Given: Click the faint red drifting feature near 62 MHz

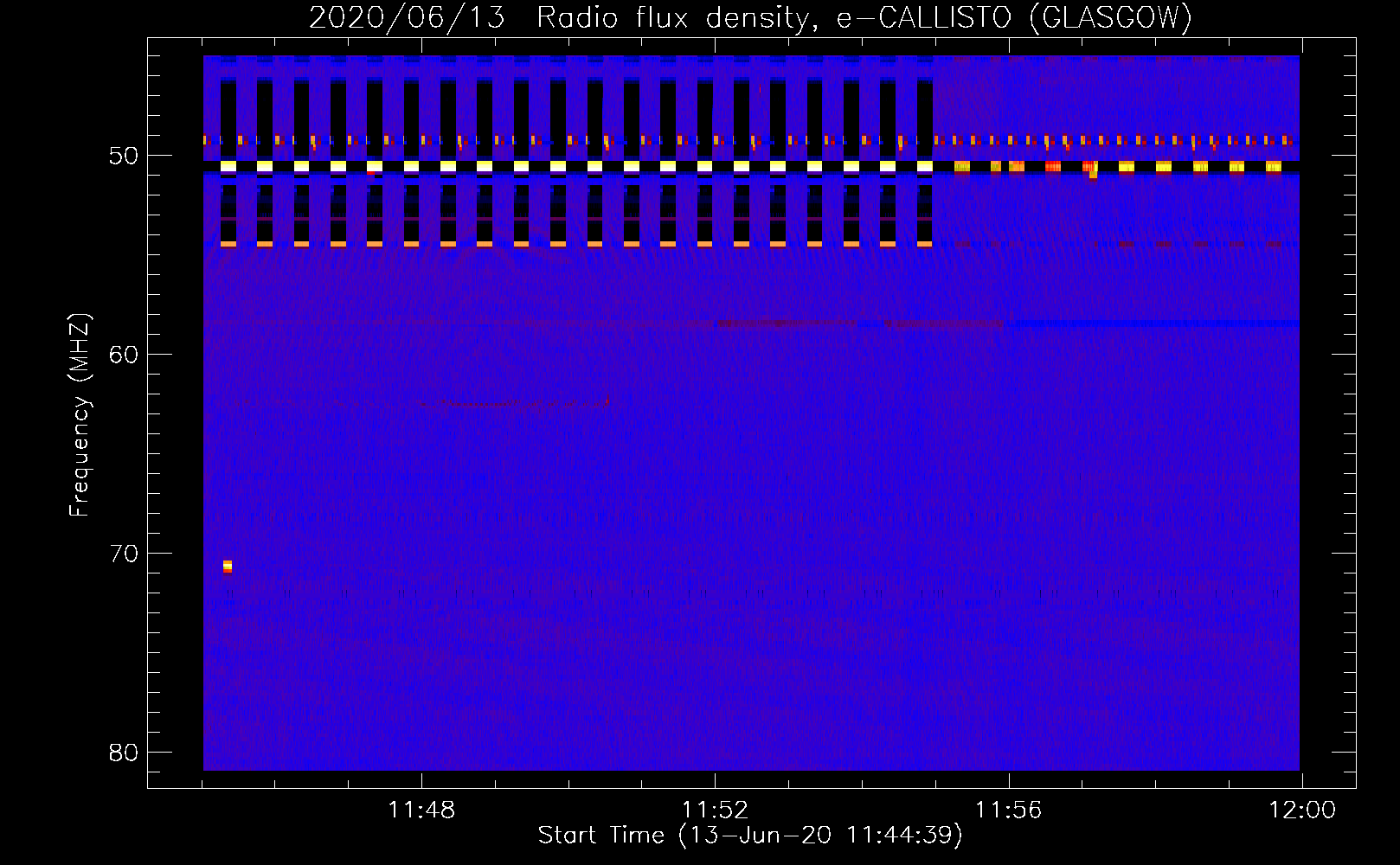Looking at the screenshot, I should point(513,403).
